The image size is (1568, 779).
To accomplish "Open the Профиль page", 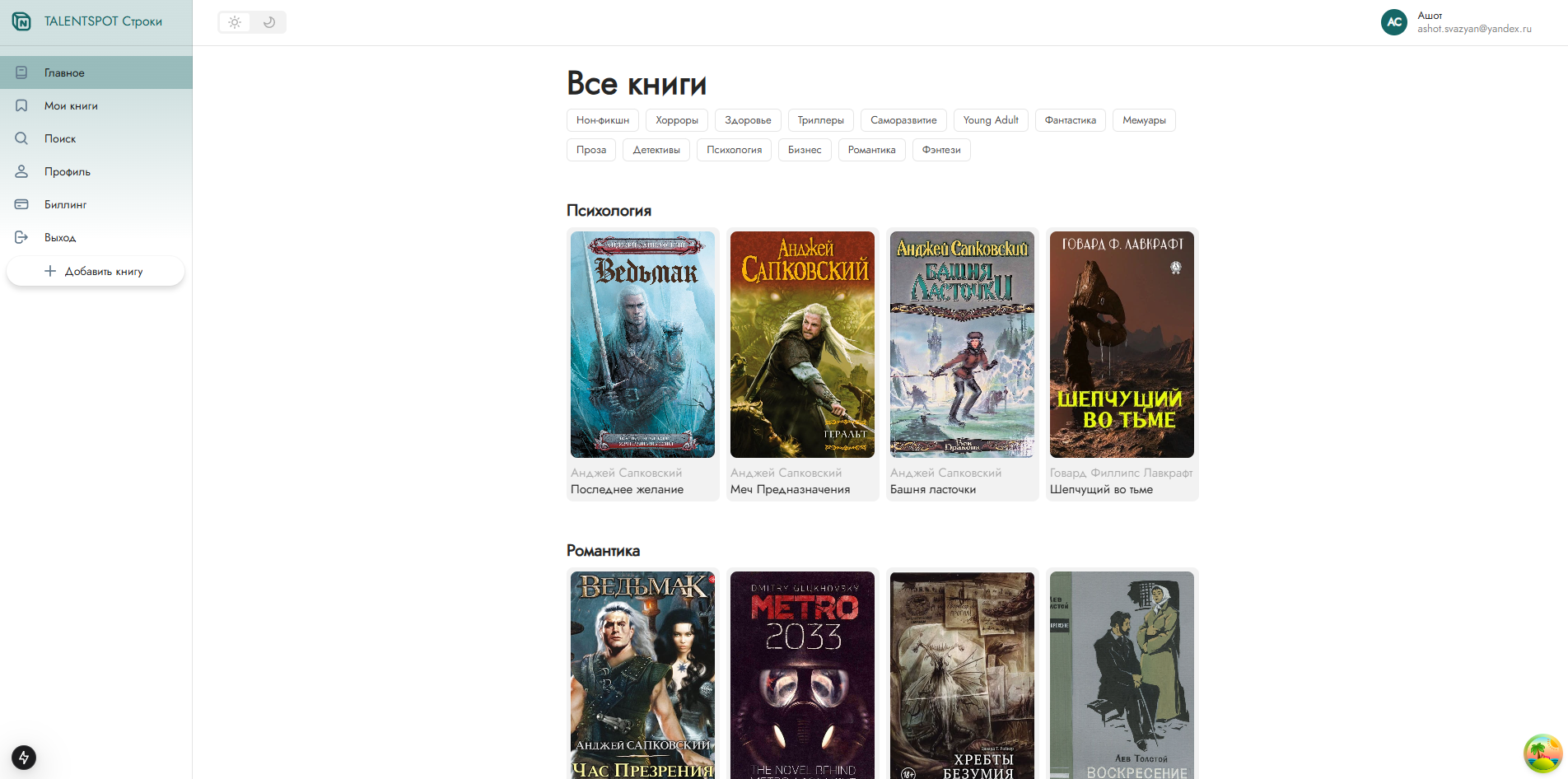I will point(96,171).
